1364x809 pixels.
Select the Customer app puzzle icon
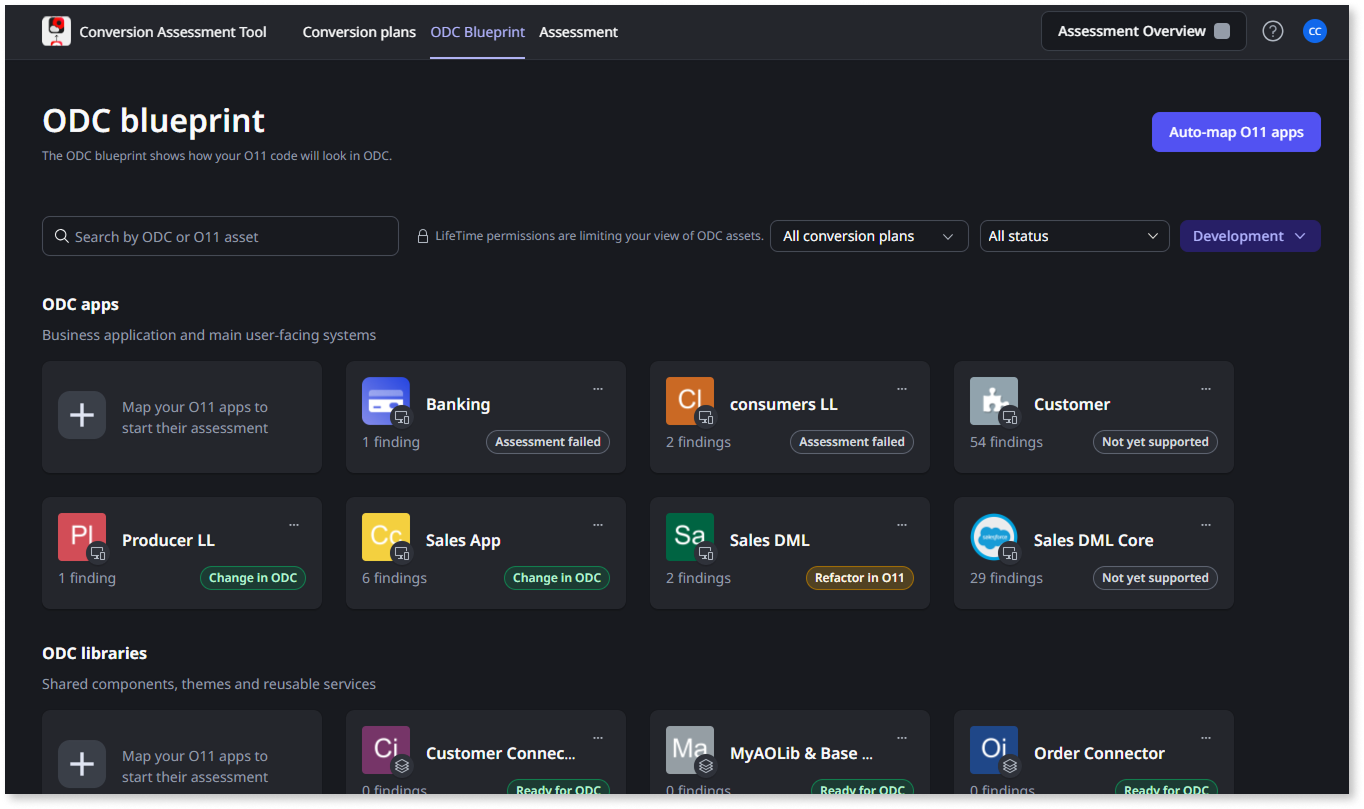coord(993,400)
